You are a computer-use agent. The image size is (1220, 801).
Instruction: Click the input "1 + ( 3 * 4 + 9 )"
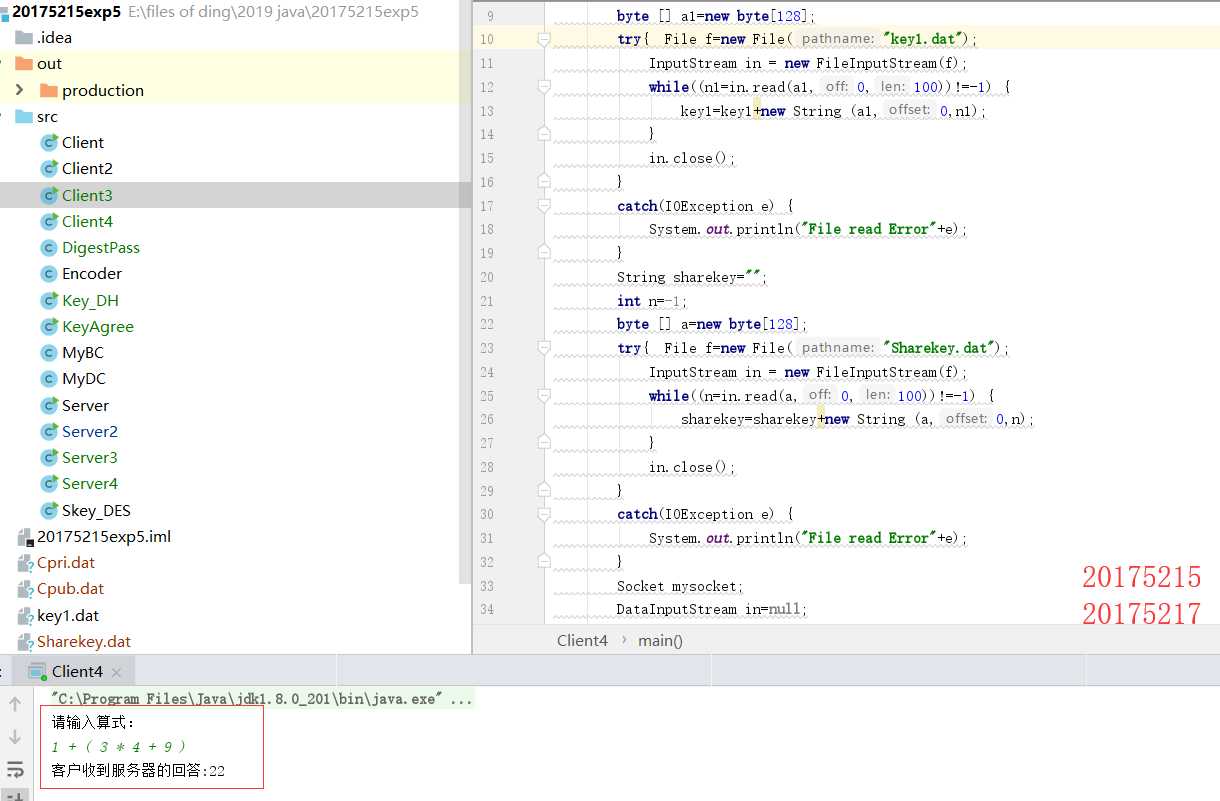[119, 747]
